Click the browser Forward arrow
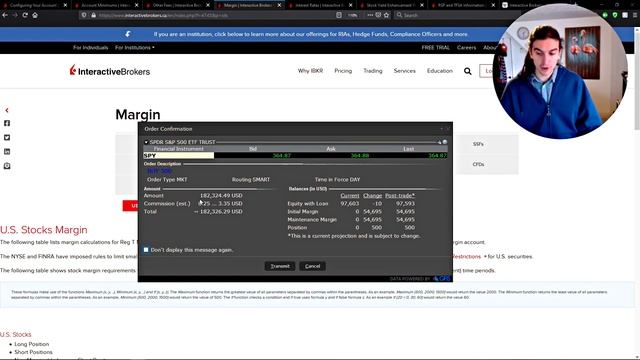This screenshot has width=640, height=360. [x=15, y=15]
